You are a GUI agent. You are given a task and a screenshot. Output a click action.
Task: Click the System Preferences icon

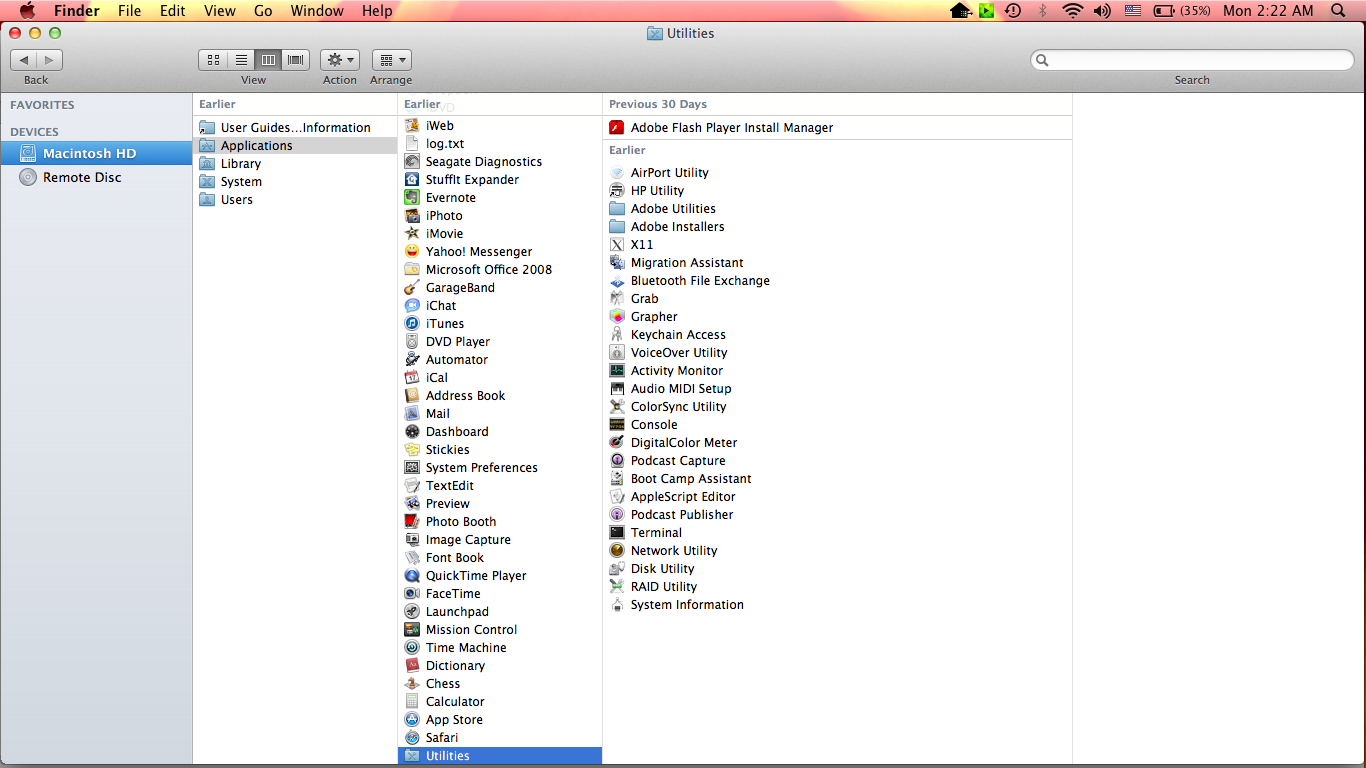point(412,468)
